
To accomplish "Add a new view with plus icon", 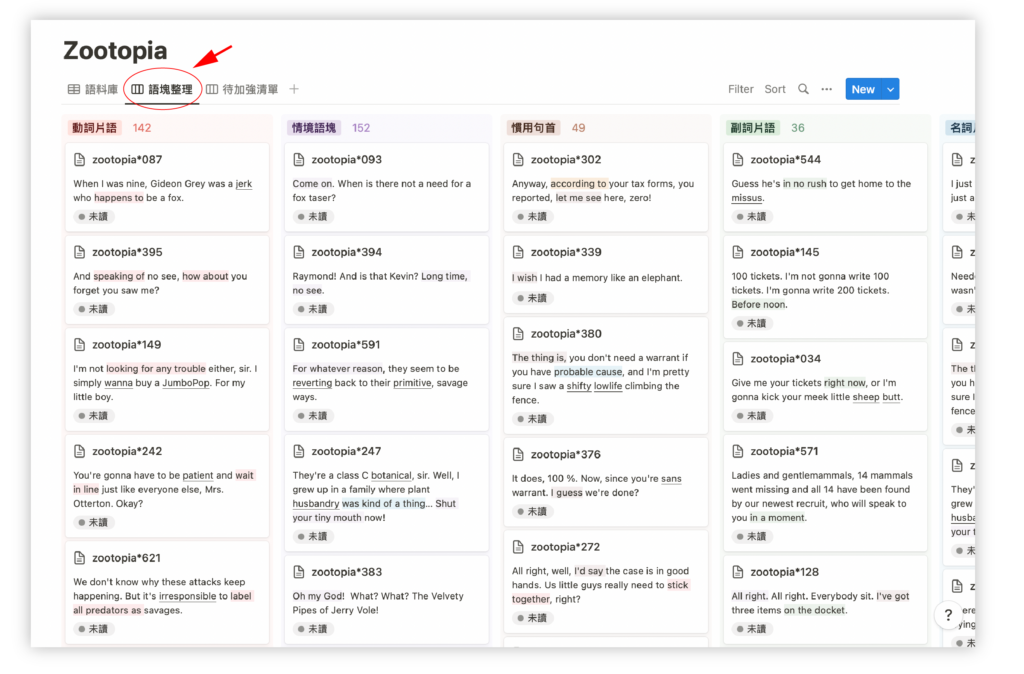I will (294, 89).
